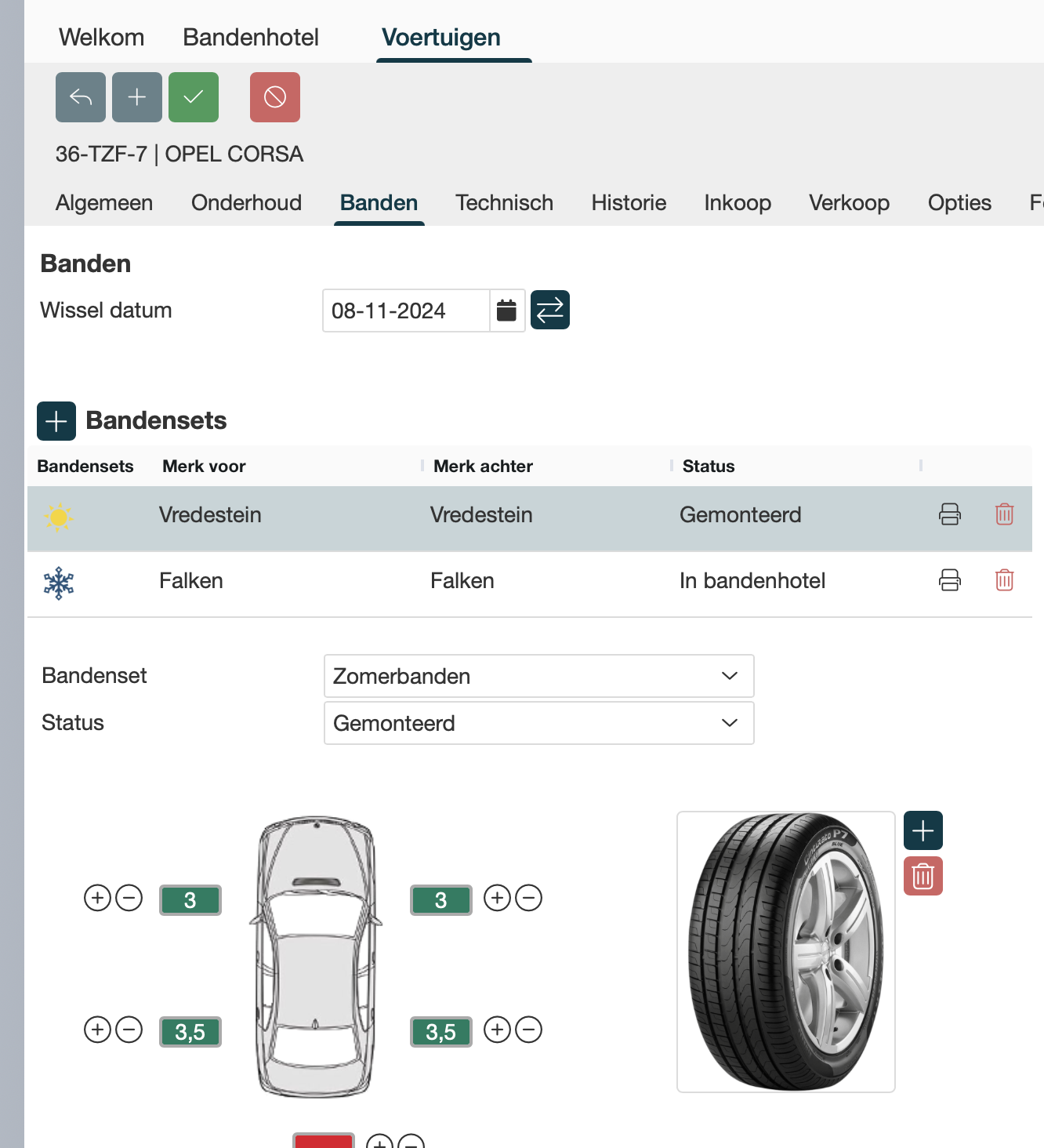Delete the Falken tire set row

1004,580
